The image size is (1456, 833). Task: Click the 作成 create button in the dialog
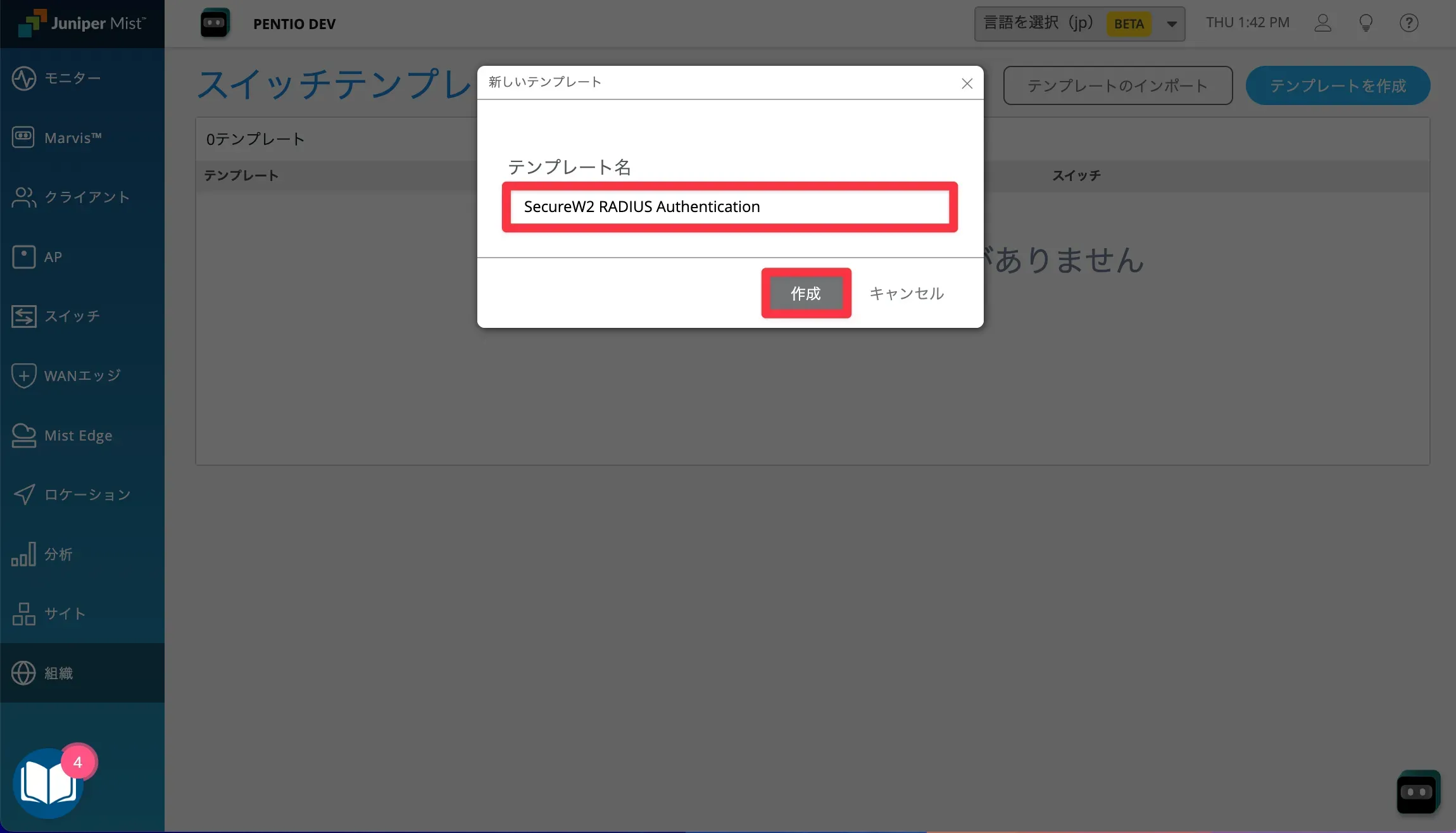coord(805,293)
